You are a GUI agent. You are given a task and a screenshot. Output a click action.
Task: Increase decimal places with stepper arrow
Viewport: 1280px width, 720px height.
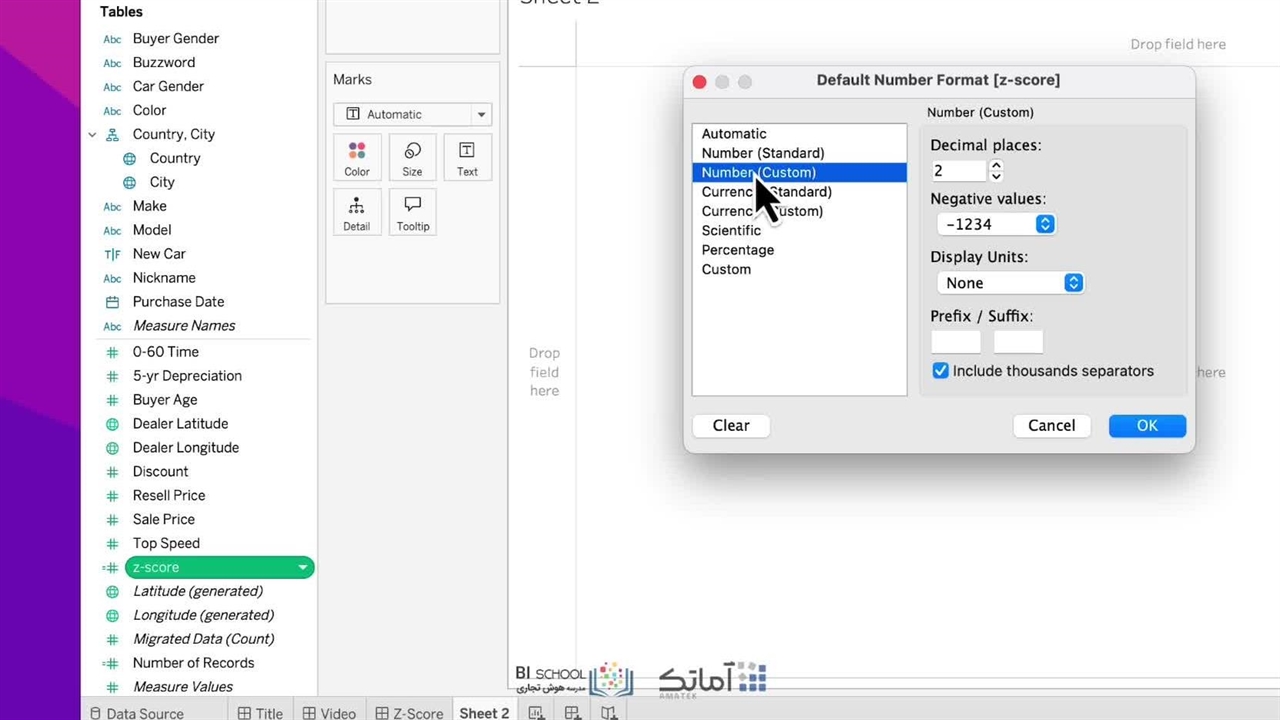[996, 165]
